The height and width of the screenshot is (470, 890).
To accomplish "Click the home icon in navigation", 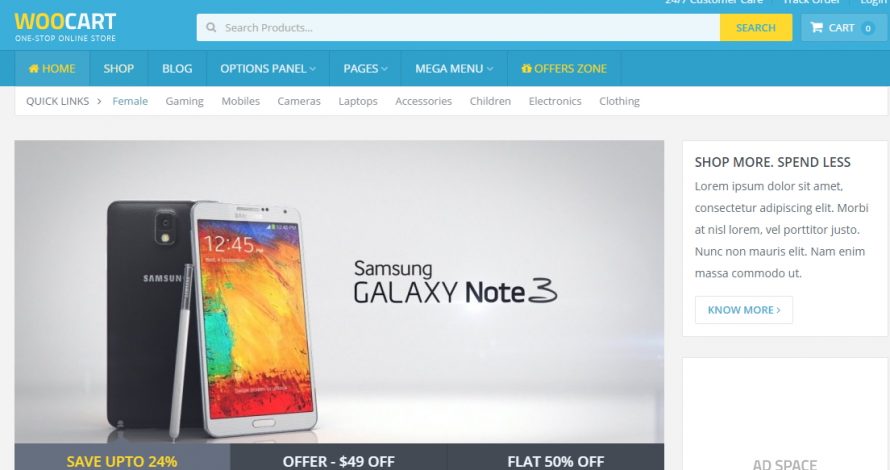I will pos(33,69).
